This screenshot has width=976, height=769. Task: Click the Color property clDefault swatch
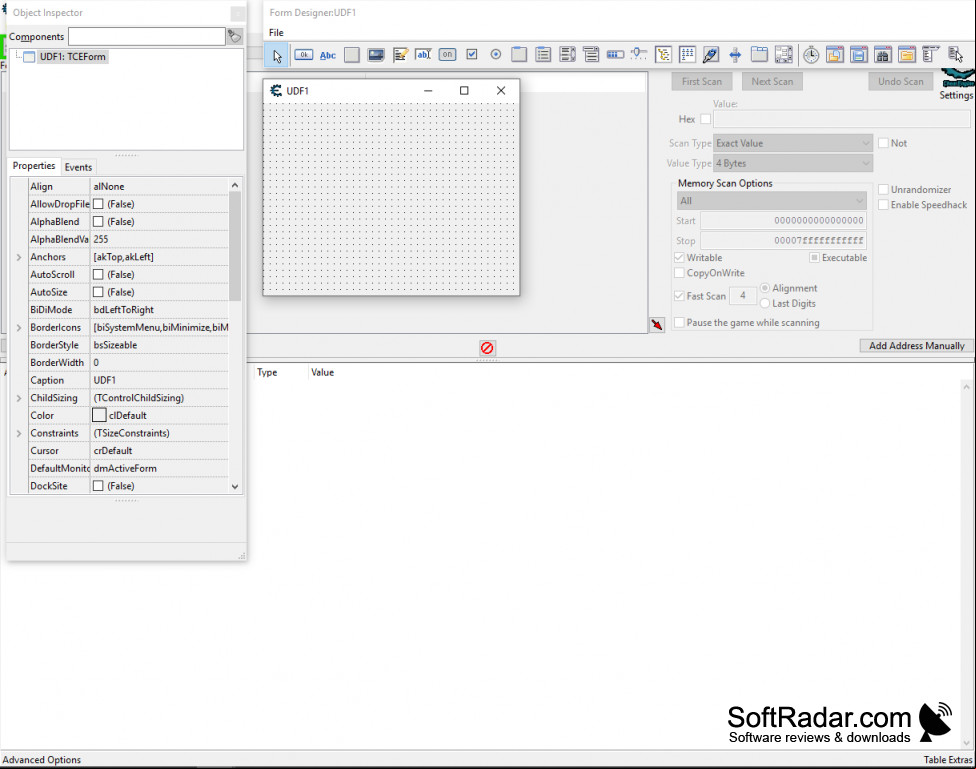(99, 415)
